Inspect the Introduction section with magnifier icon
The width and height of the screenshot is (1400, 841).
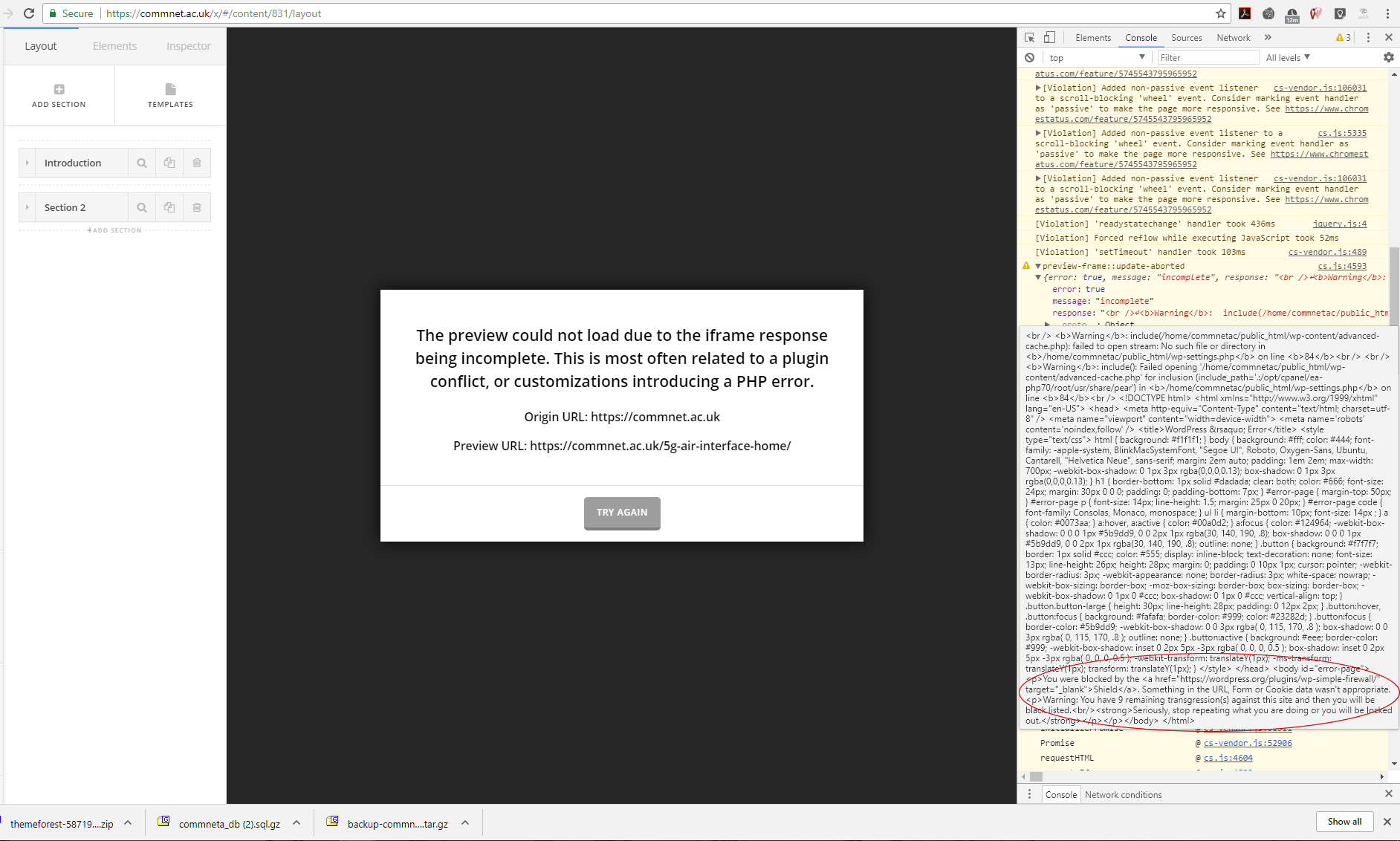142,163
